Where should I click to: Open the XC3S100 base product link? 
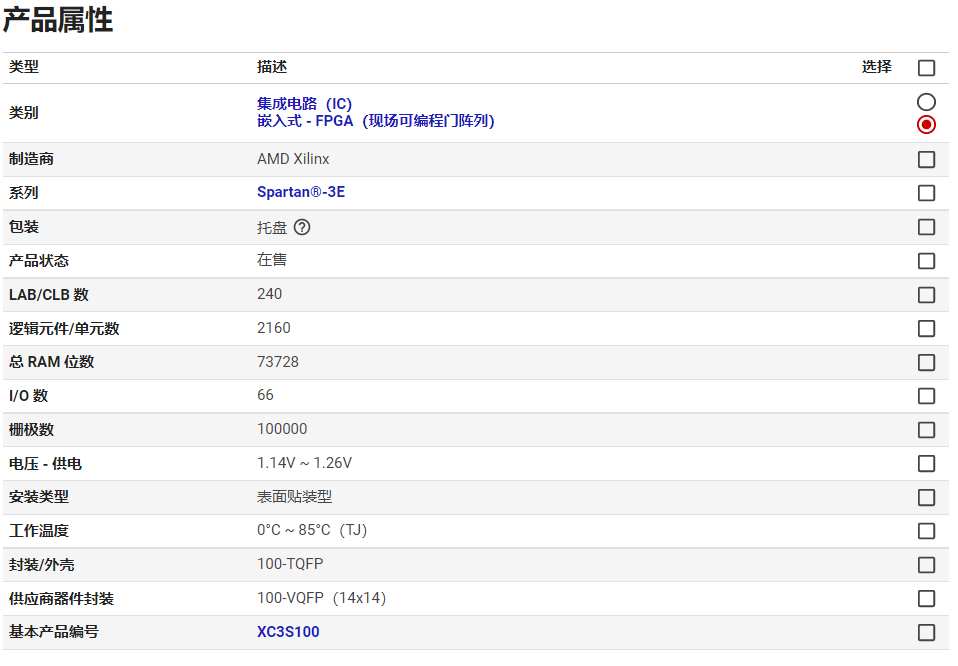288,632
